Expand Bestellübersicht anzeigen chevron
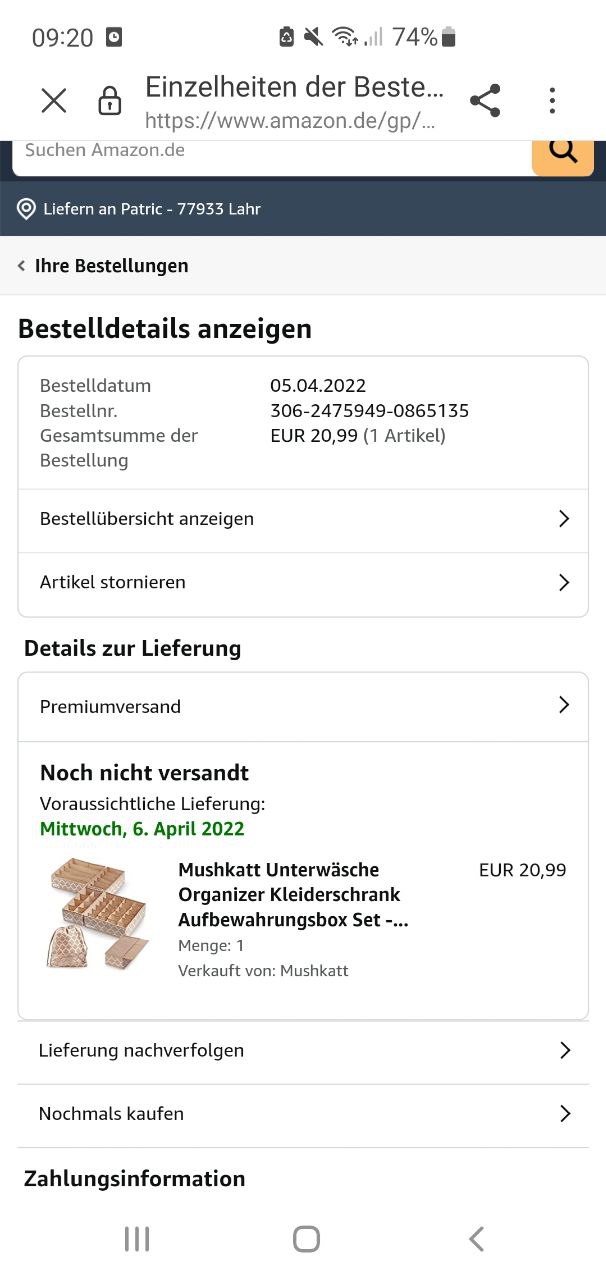The height and width of the screenshot is (1280, 606). [563, 519]
